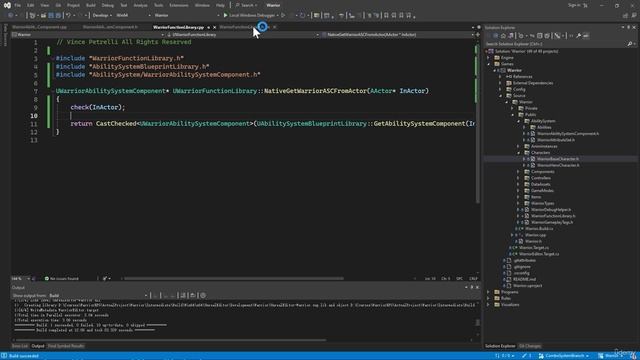Expand the Engine folder

[x=489, y=58]
